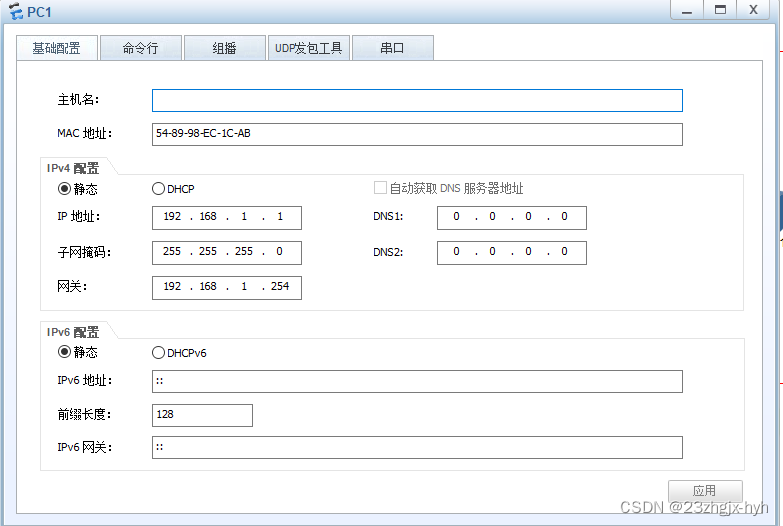783x526 pixels.
Task: Click the DNS1 label
Action: coord(388,217)
